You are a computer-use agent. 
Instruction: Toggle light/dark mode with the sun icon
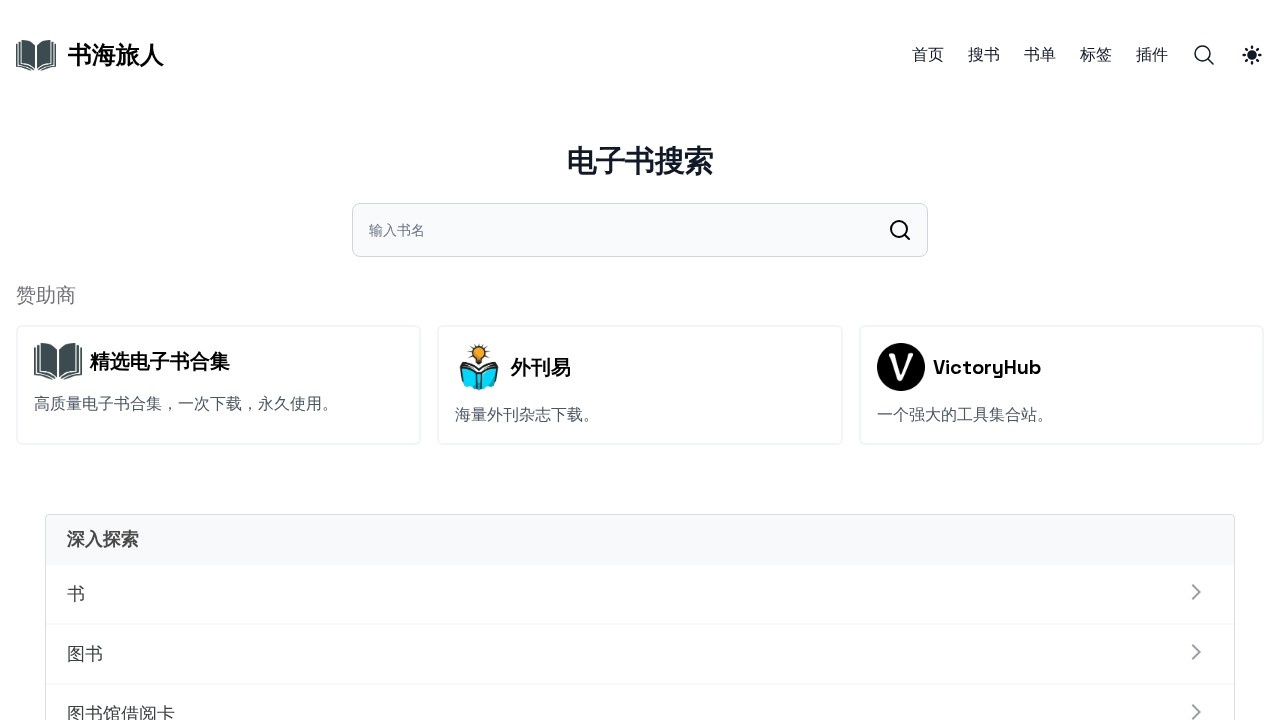pos(1251,55)
